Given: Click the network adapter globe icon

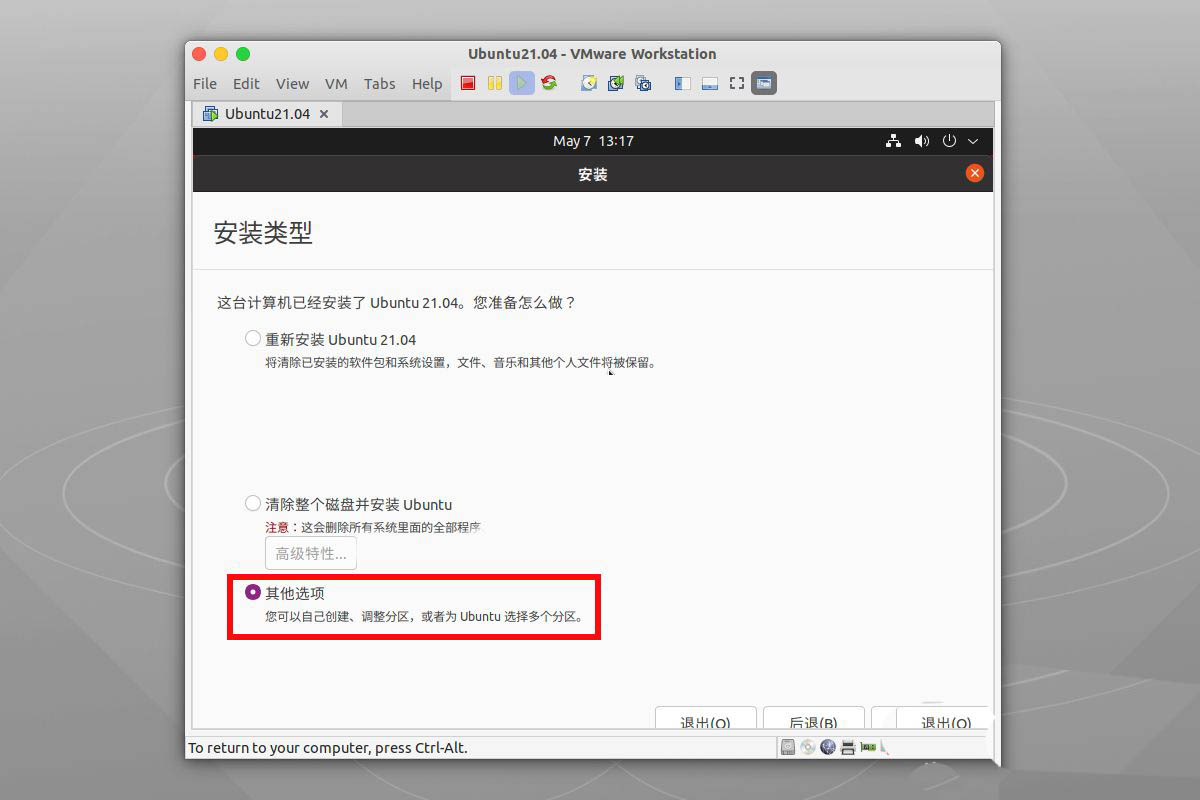Looking at the screenshot, I should click(x=828, y=747).
